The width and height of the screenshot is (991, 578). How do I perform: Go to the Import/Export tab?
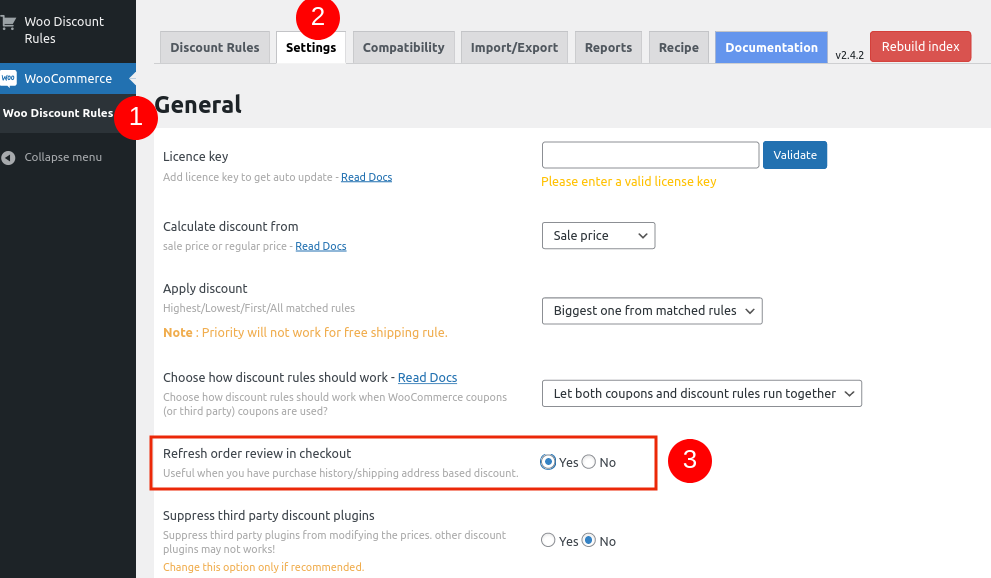tap(514, 47)
